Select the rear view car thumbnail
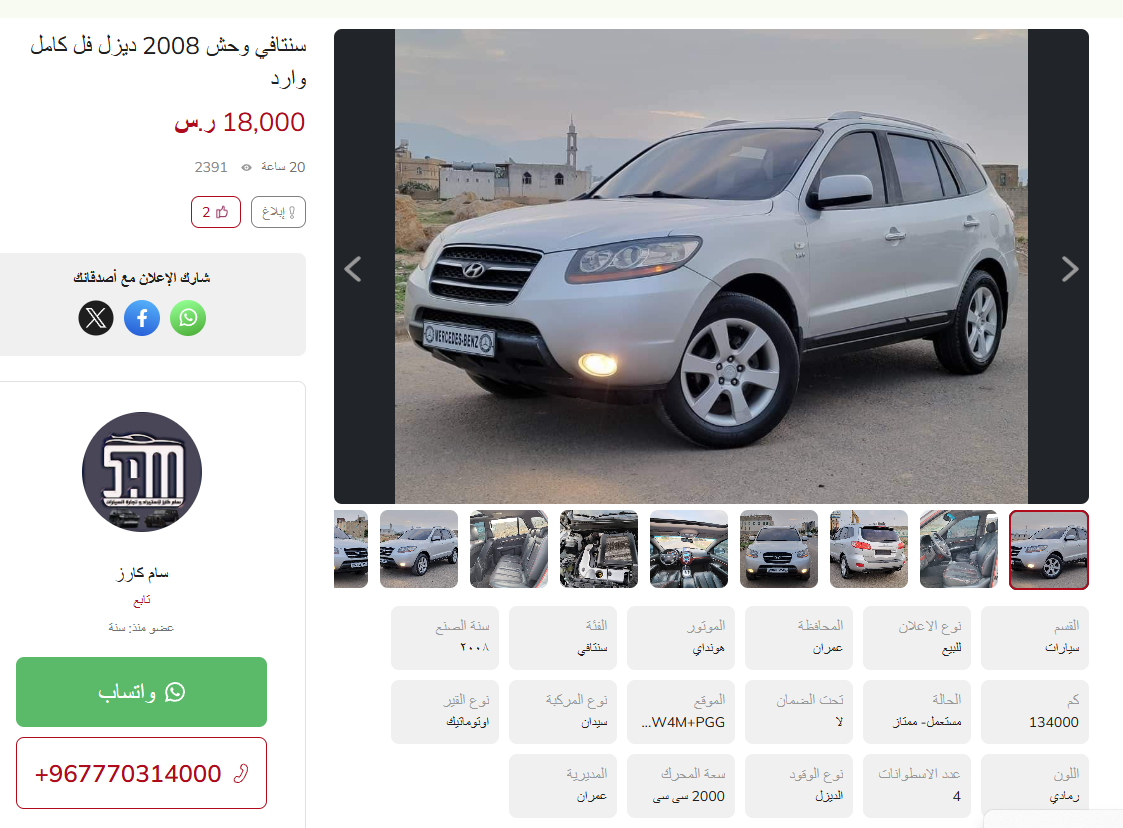Image resolution: width=1123 pixels, height=828 pixels. click(x=869, y=549)
